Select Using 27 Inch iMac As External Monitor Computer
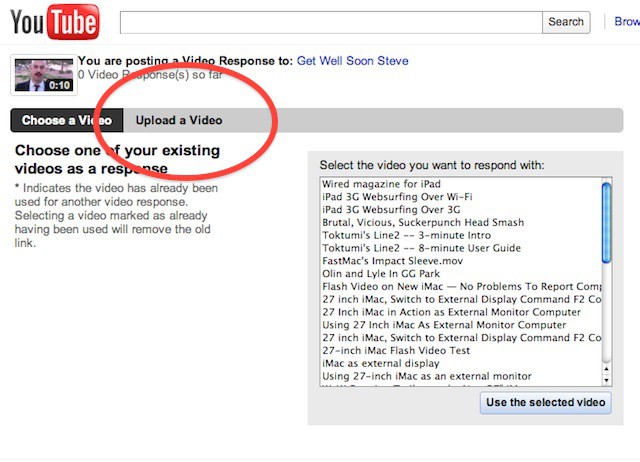640x462 pixels. click(460, 325)
